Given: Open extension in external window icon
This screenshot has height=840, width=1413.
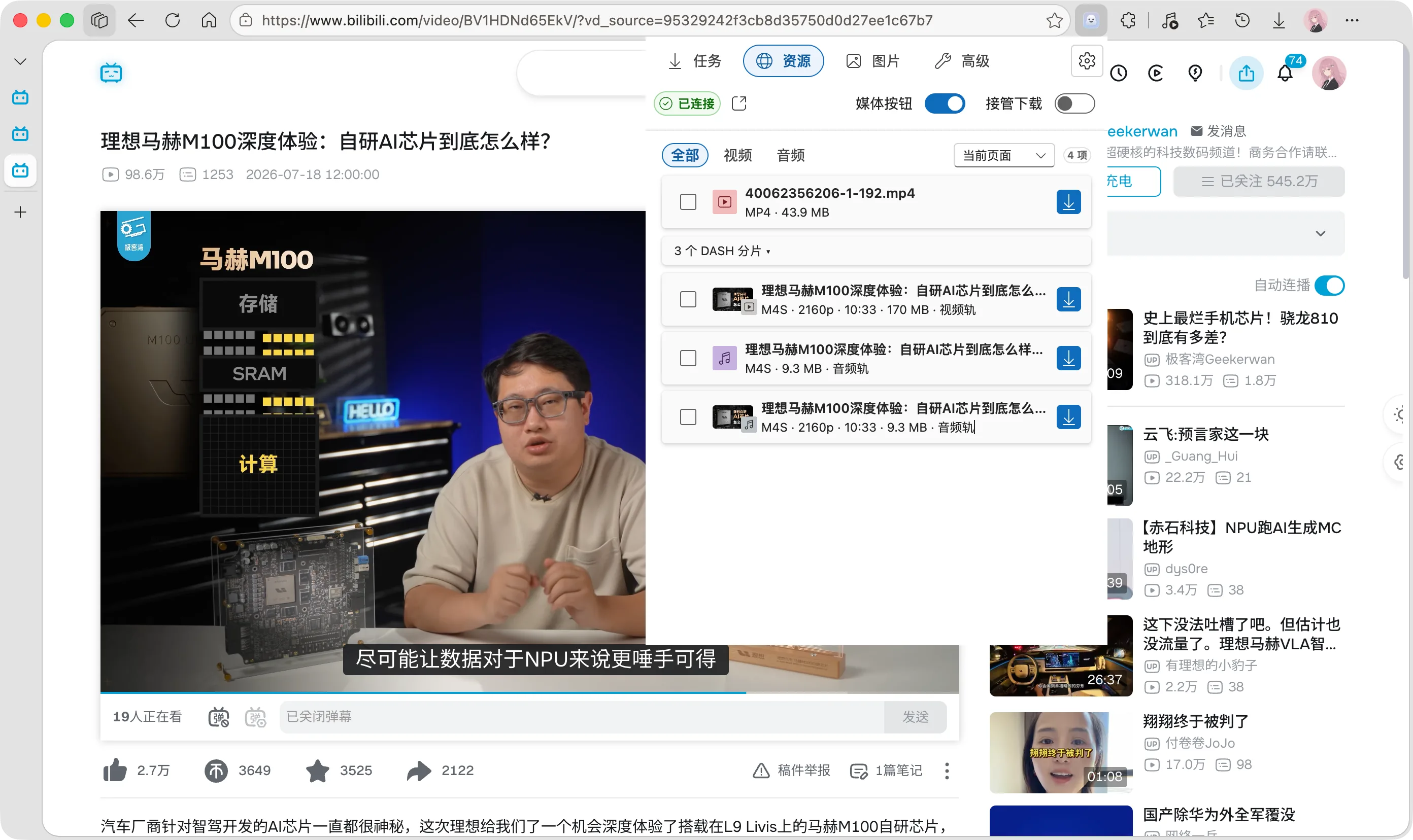Looking at the screenshot, I should 739,103.
